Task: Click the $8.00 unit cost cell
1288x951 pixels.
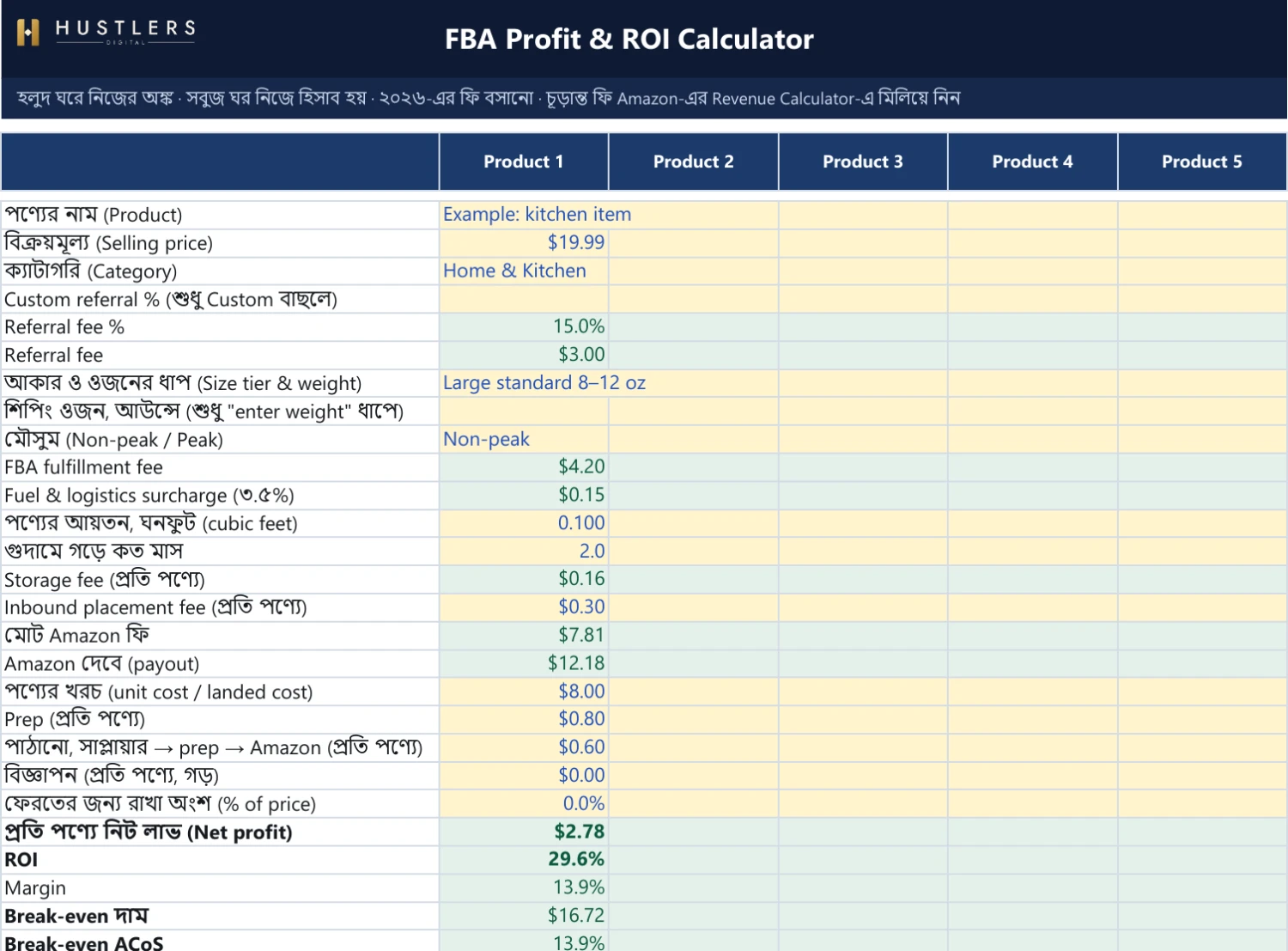Action: pyautogui.click(x=524, y=692)
